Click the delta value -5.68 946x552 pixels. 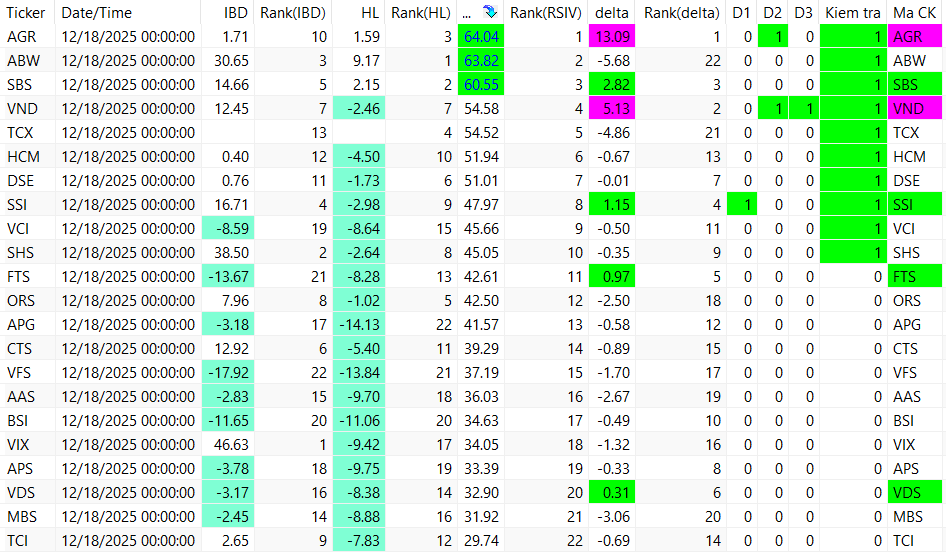click(x=614, y=61)
